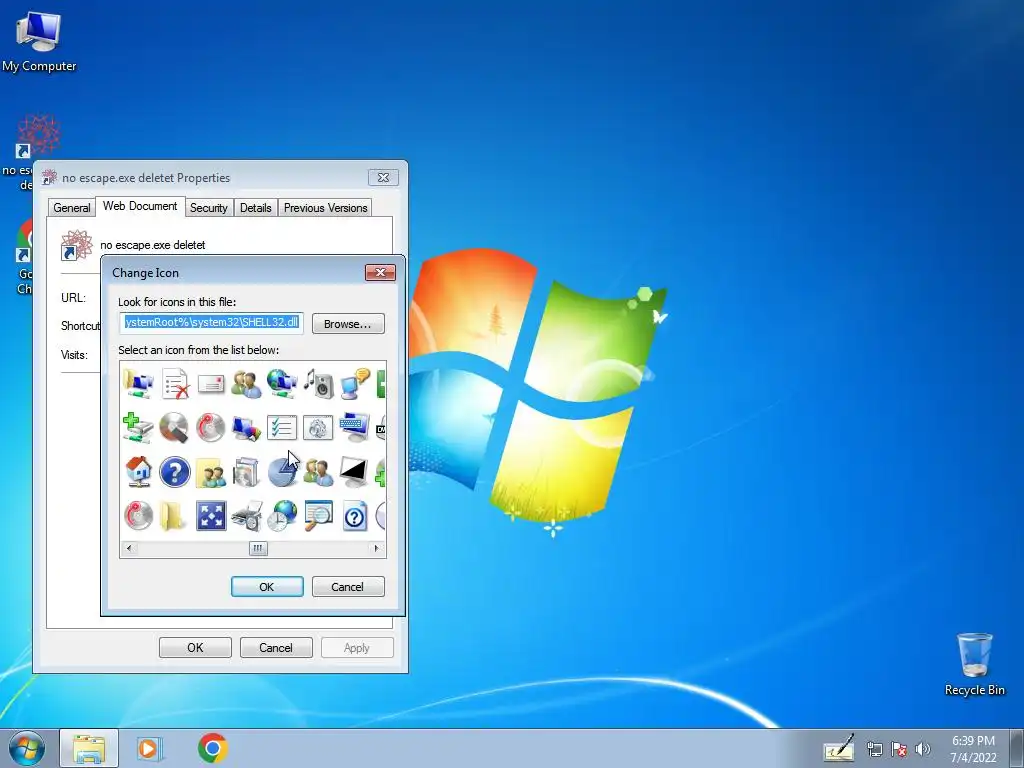Open Google Chrome from taskbar
Viewport: 1024px width, 768px height.
212,748
